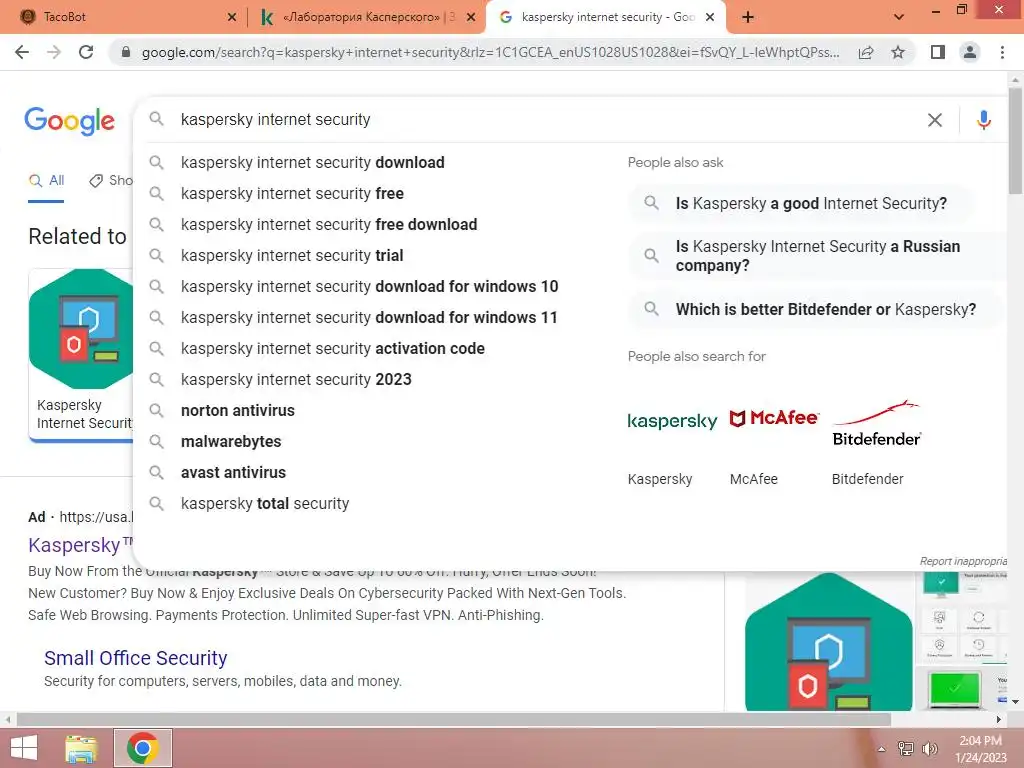Click the vertical scrollbar thumb
Viewport: 1024px width, 768px height.
click(x=1015, y=140)
